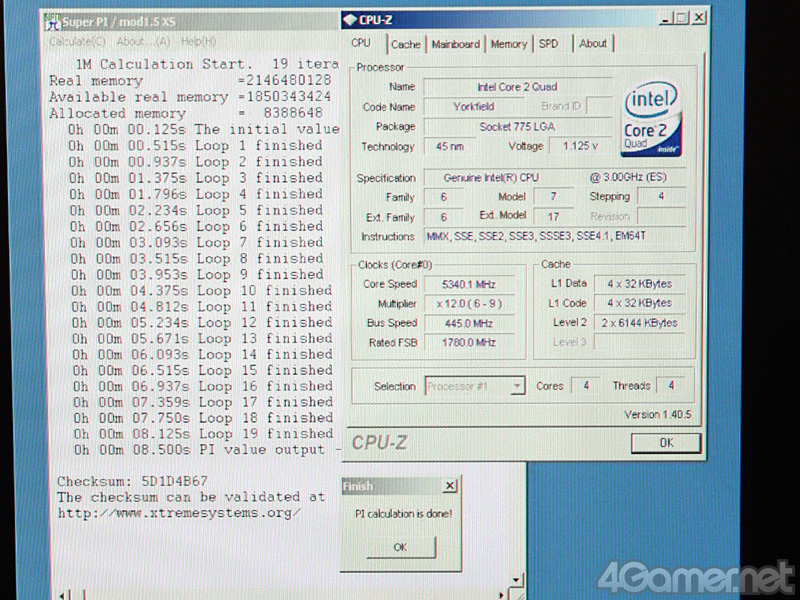Viewport: 800px width, 600px height.
Task: Click the Threads value field
Action: coord(671,386)
